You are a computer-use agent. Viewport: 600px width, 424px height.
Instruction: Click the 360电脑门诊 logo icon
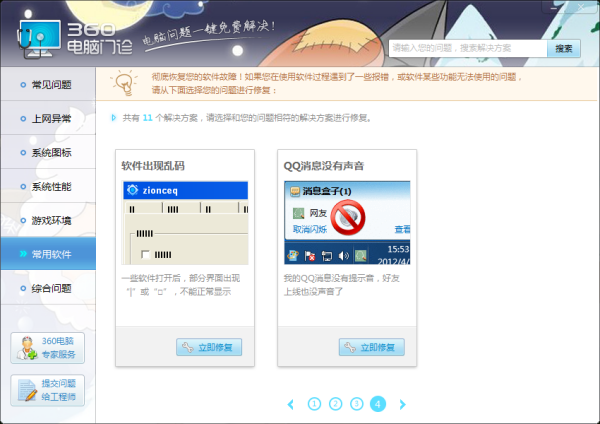click(x=39, y=38)
